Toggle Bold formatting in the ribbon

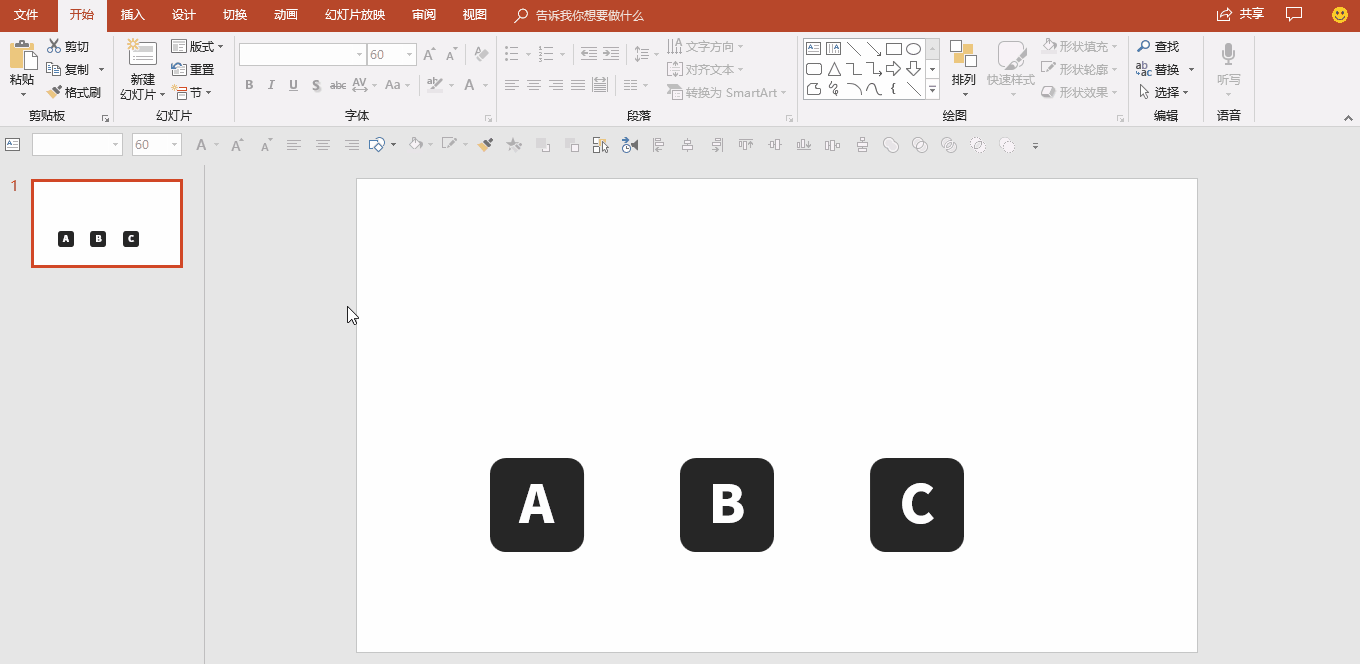(249, 85)
